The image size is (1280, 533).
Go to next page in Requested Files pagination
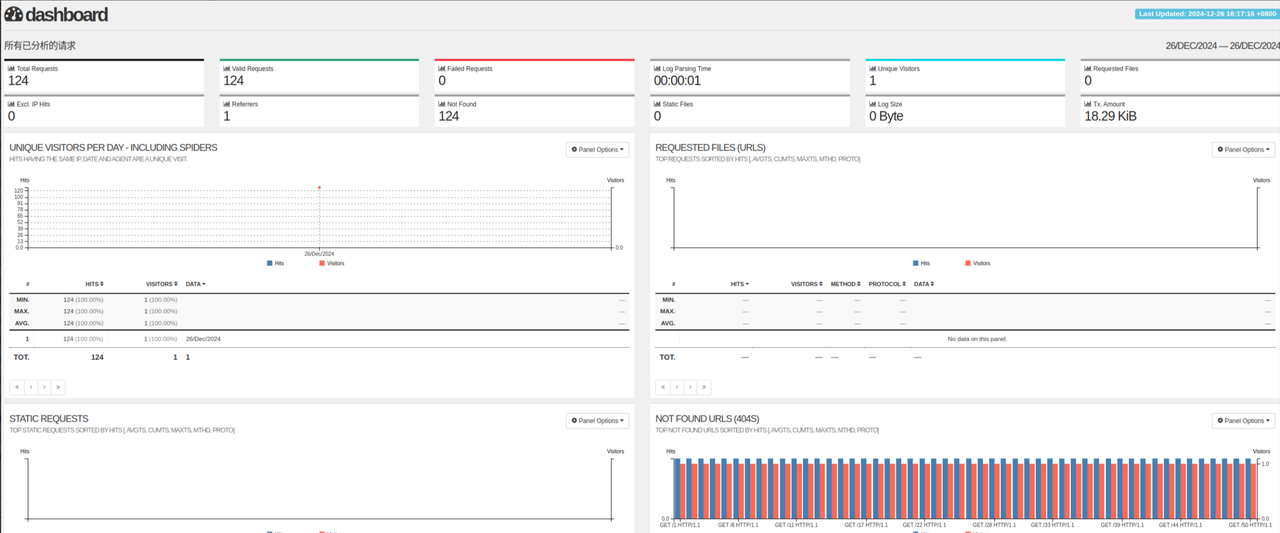coord(691,387)
